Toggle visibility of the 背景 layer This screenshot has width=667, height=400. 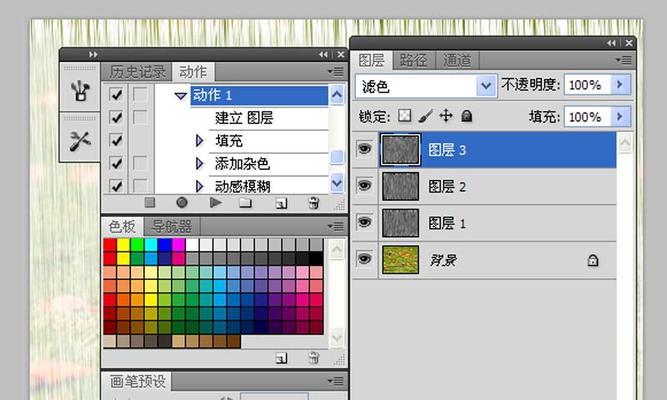(365, 259)
